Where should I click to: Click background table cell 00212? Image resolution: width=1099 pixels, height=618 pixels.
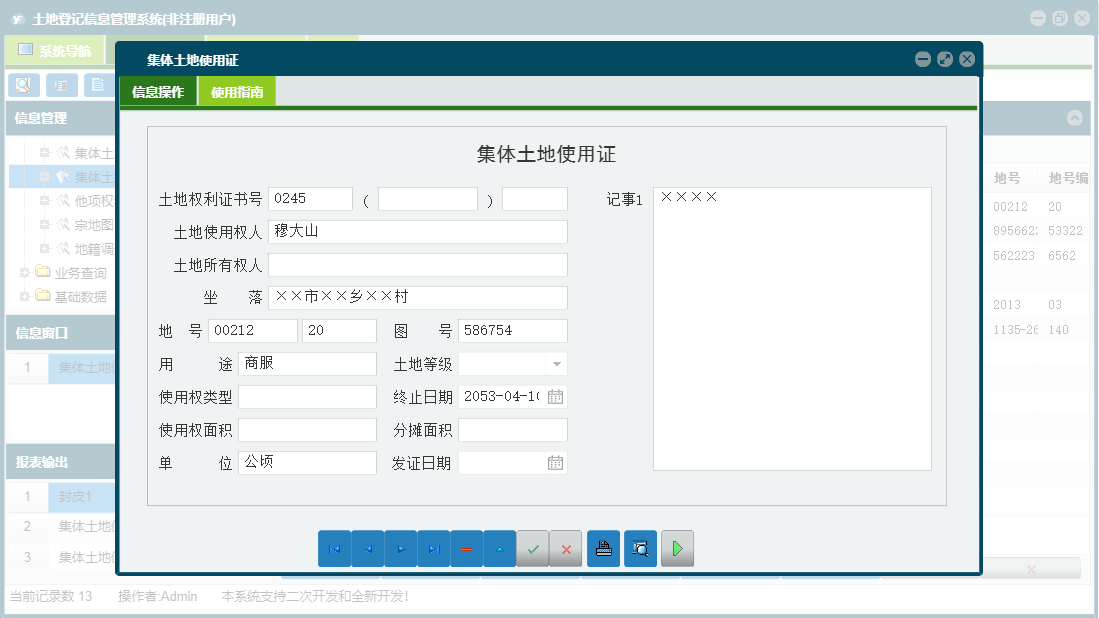click(1010, 207)
